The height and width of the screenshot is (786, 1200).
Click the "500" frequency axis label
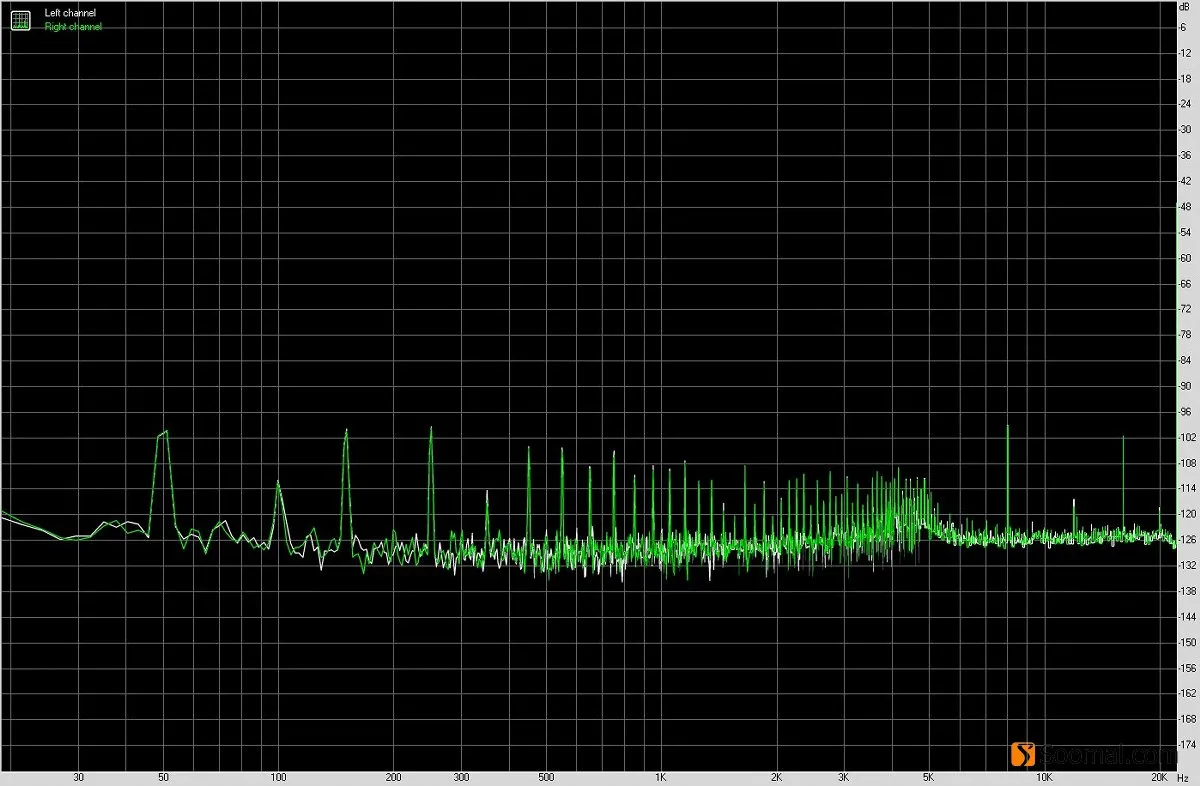point(546,777)
